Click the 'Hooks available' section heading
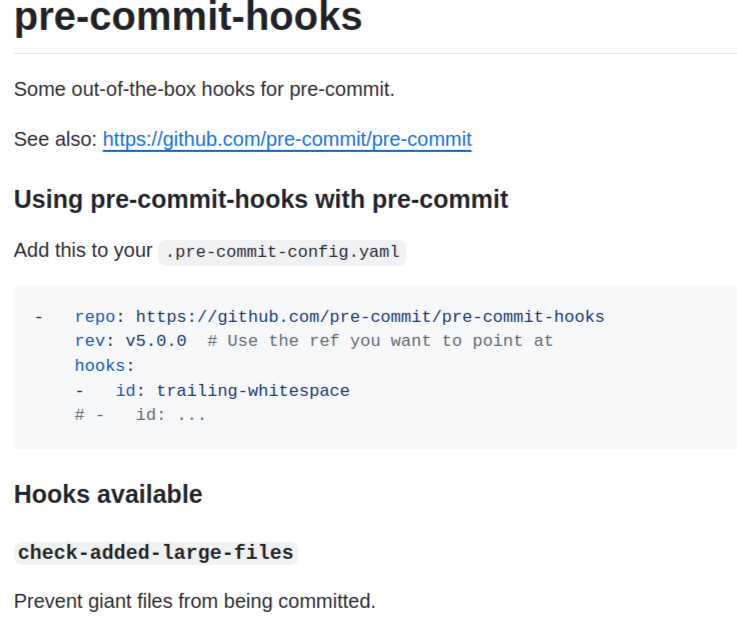737x619 pixels. coord(108,494)
